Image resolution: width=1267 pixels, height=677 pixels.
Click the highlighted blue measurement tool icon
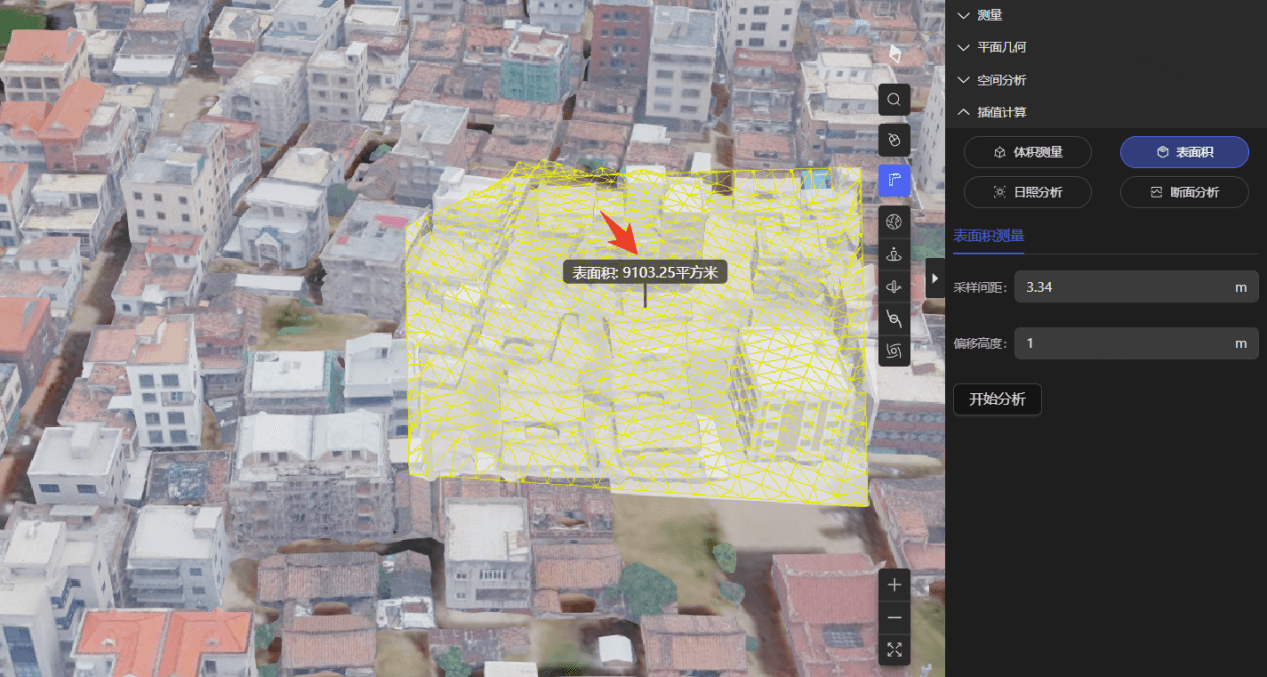point(894,181)
